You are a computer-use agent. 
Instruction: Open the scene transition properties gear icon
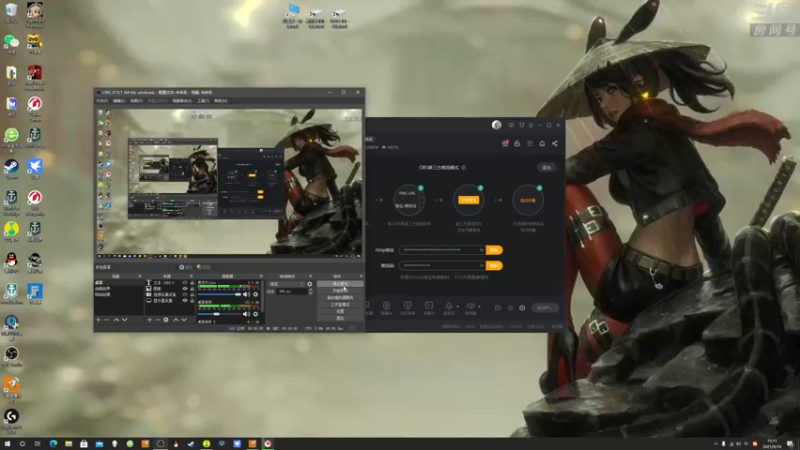coord(310,284)
